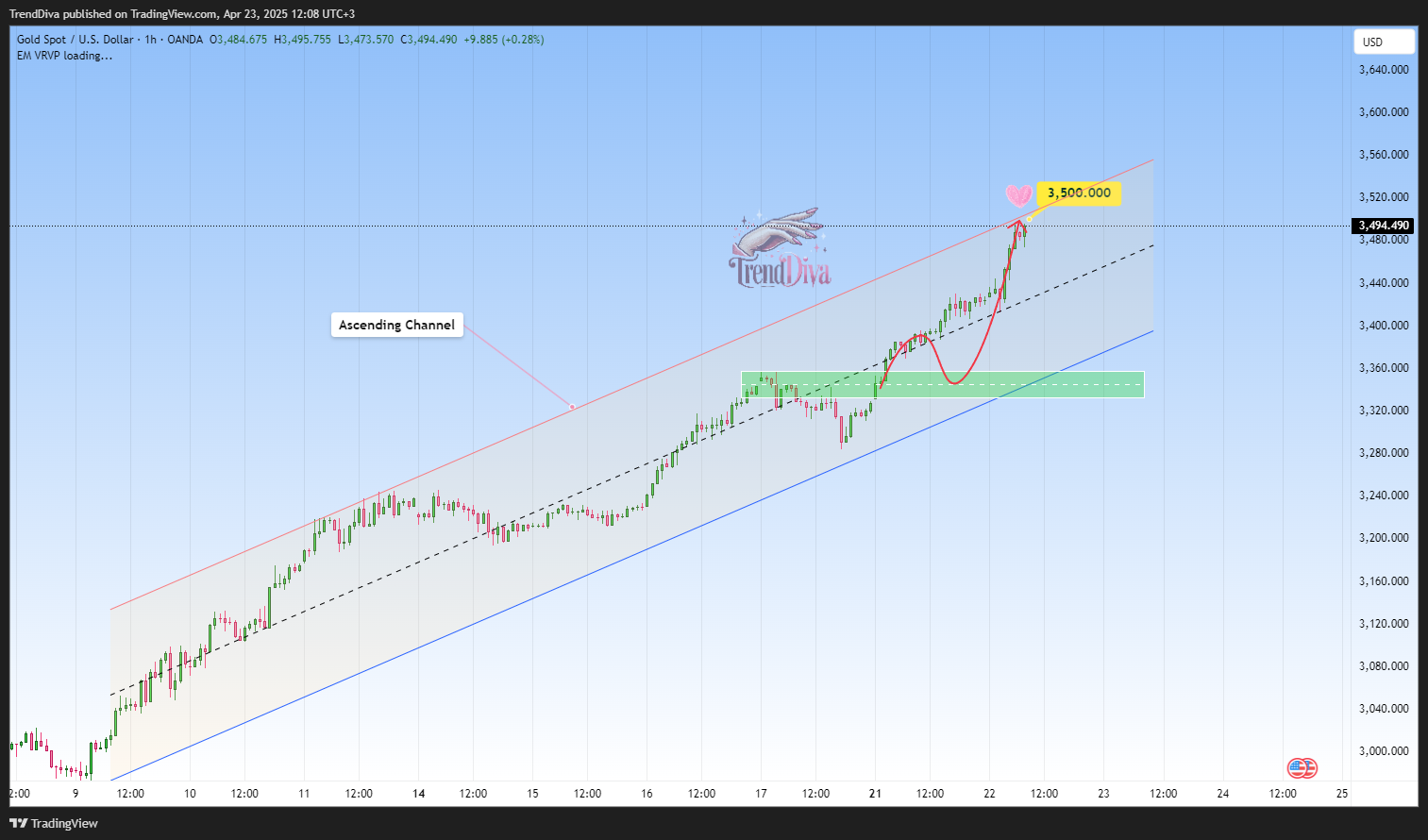The width and height of the screenshot is (1428, 840).
Task: Click the close value C3,494.490
Action: pyautogui.click(x=428, y=40)
